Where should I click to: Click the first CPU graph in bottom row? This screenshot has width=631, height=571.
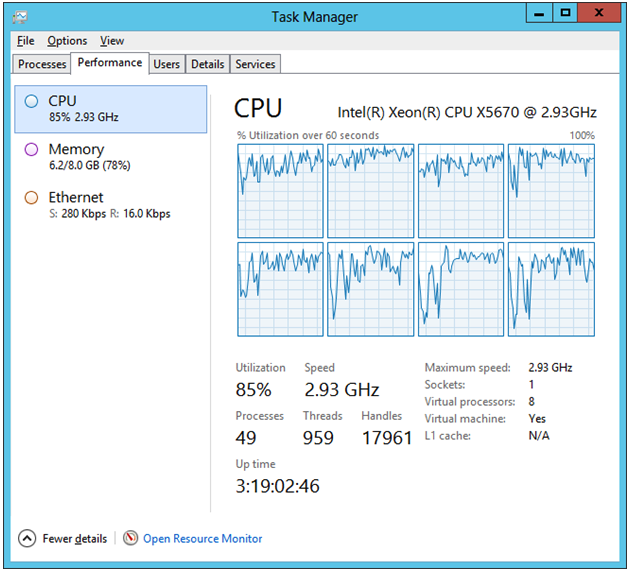point(280,289)
